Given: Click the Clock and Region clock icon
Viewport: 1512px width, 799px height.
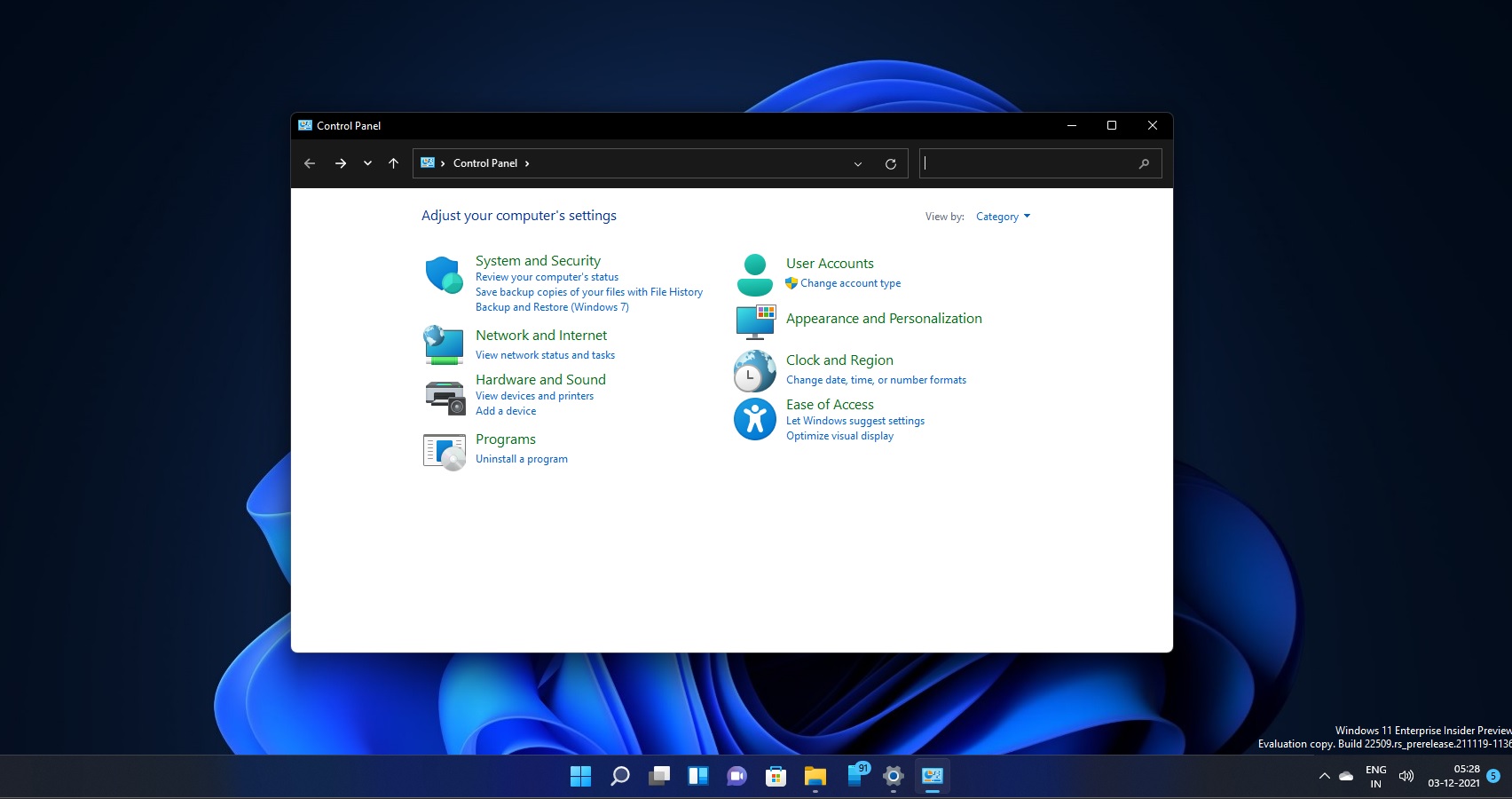Looking at the screenshot, I should [x=753, y=371].
